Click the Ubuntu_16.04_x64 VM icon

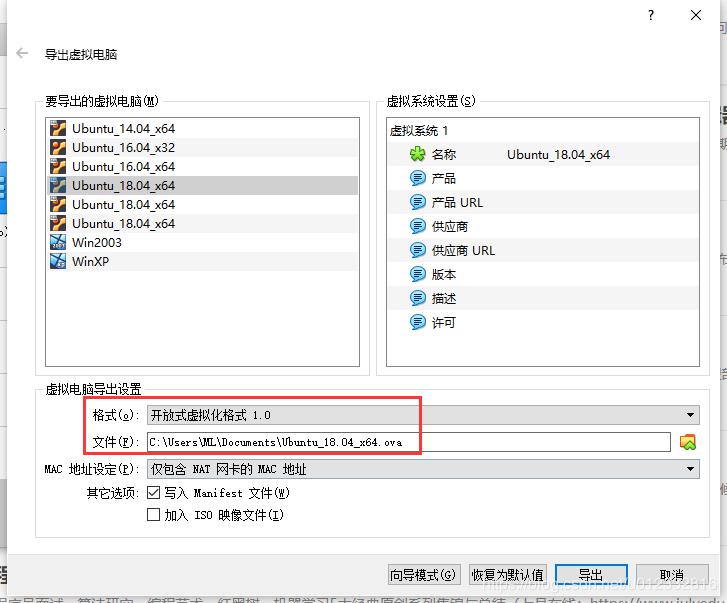pos(58,166)
